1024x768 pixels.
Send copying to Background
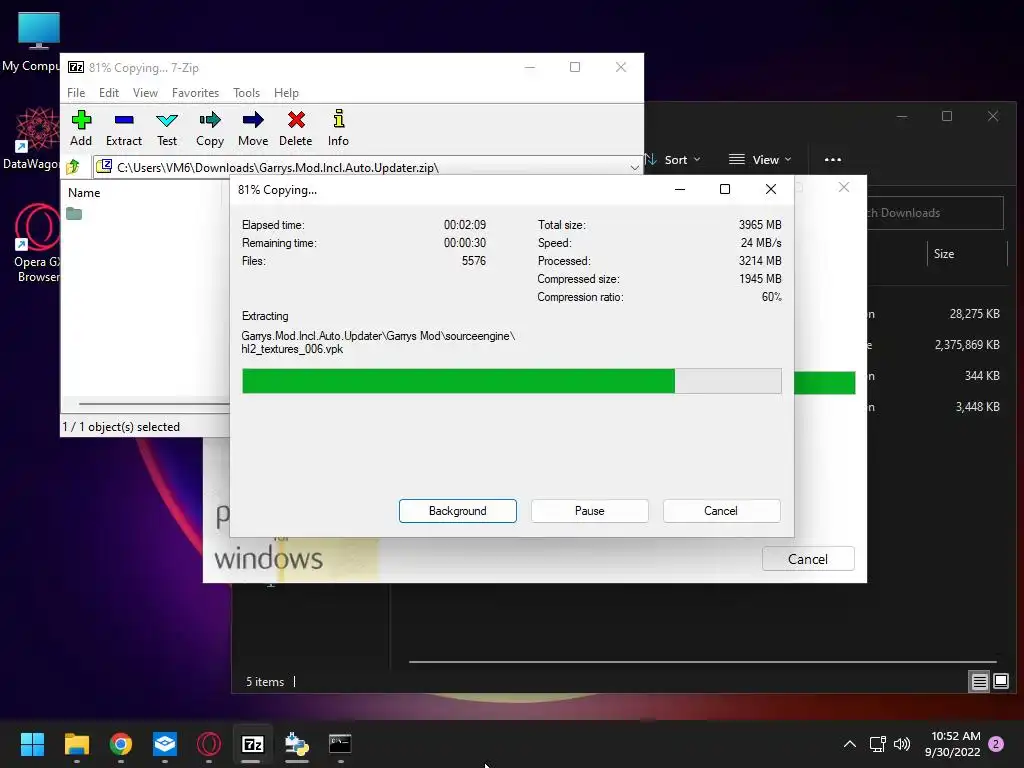click(x=458, y=511)
